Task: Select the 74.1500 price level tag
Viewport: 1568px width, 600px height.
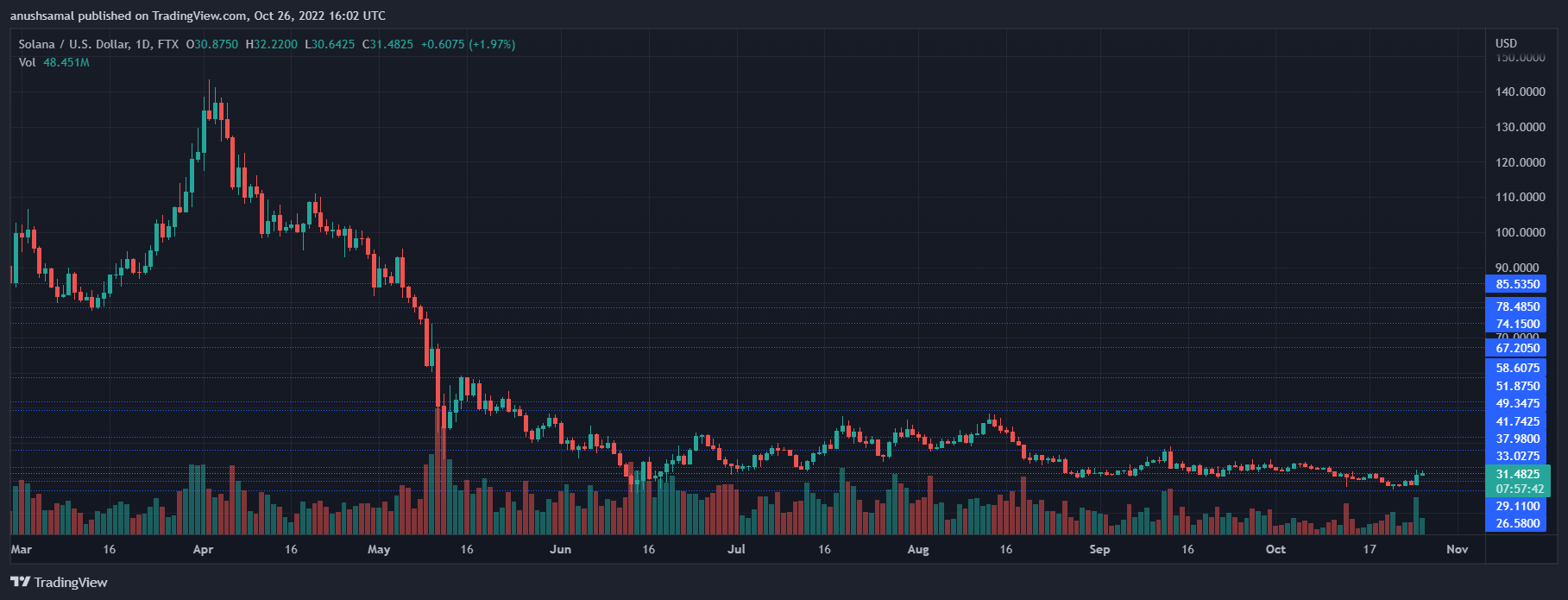Action: [x=1517, y=325]
